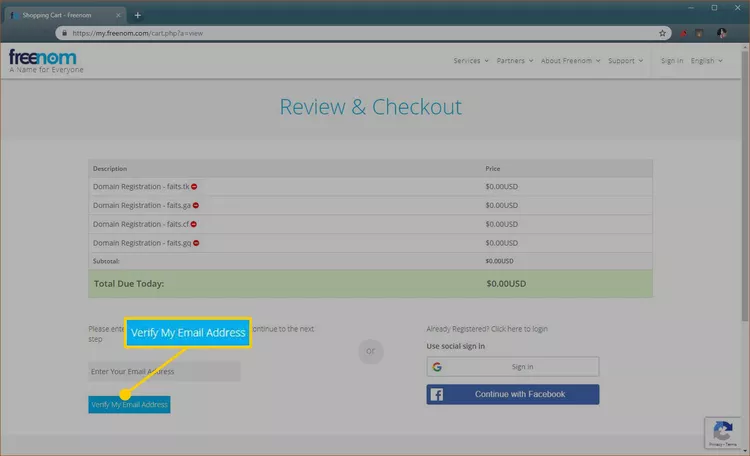Open the Support dropdown menu
This screenshot has width=750, height=456.
626,61
